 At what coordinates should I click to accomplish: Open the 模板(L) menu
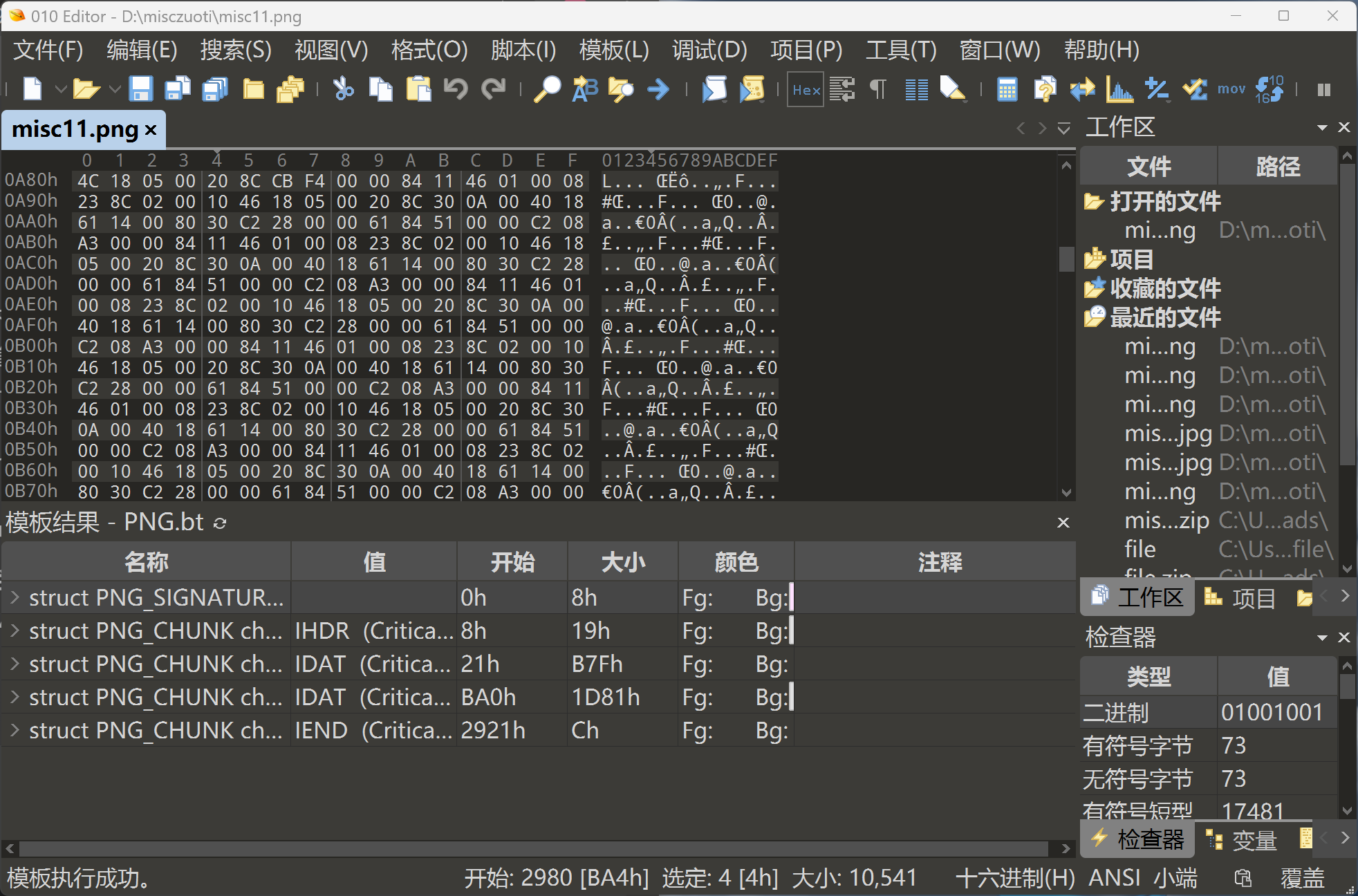pos(613,50)
